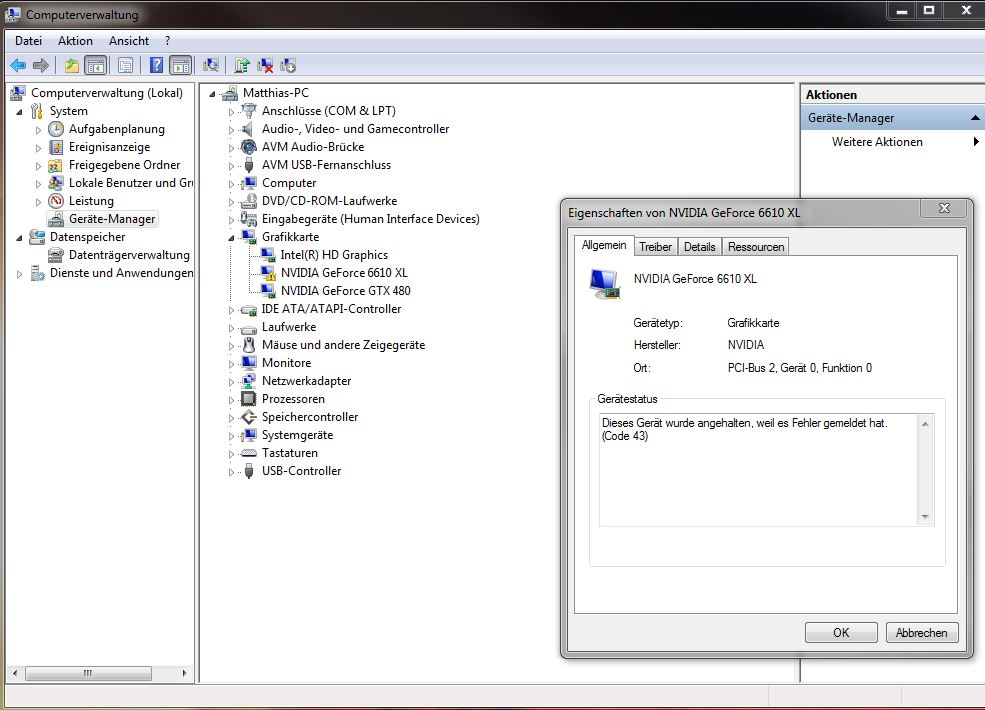
Task: Collapse the Geräte-Manager actions section arrow
Action: [975, 117]
